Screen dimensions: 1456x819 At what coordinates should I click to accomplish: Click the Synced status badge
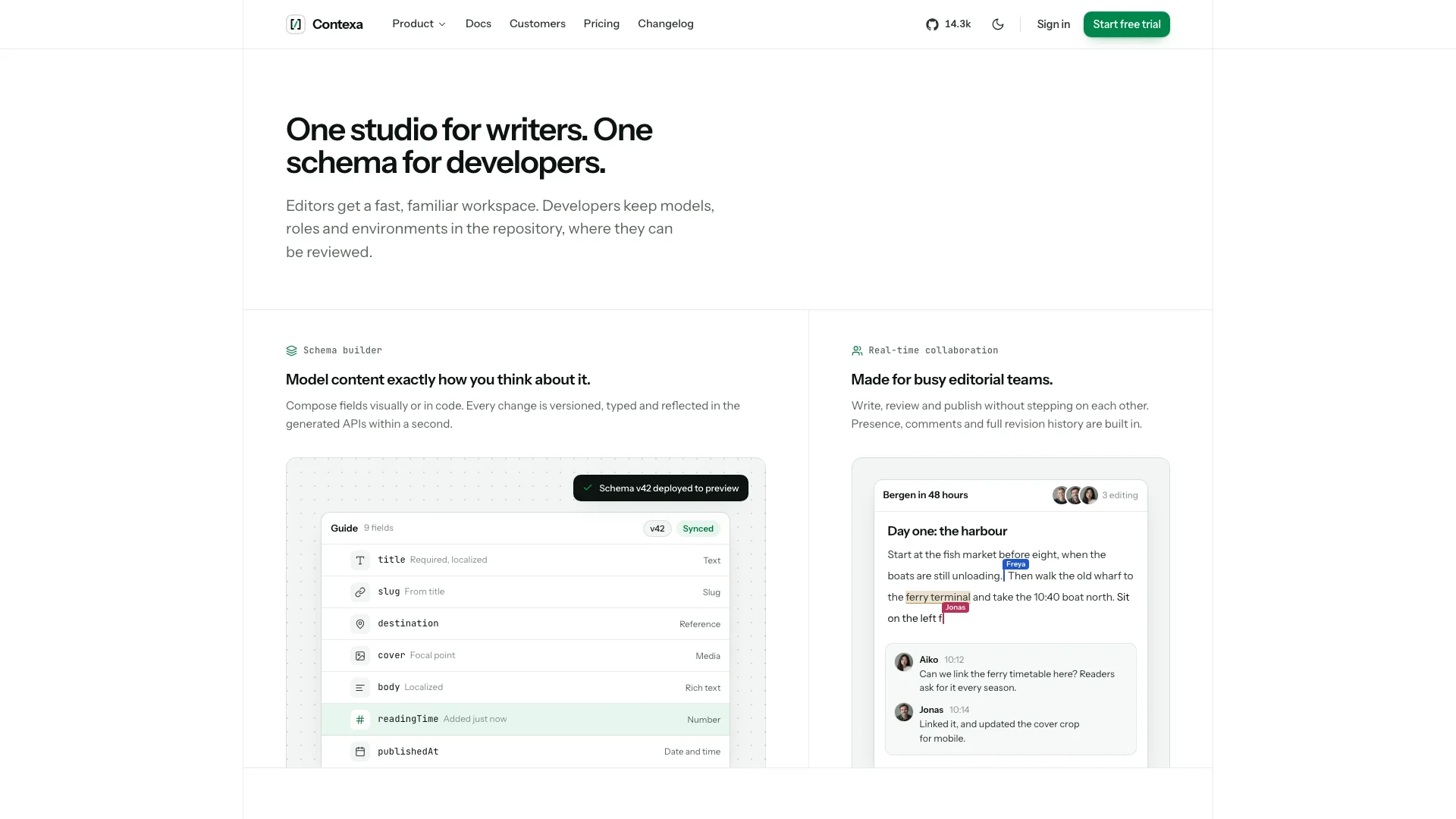click(698, 529)
